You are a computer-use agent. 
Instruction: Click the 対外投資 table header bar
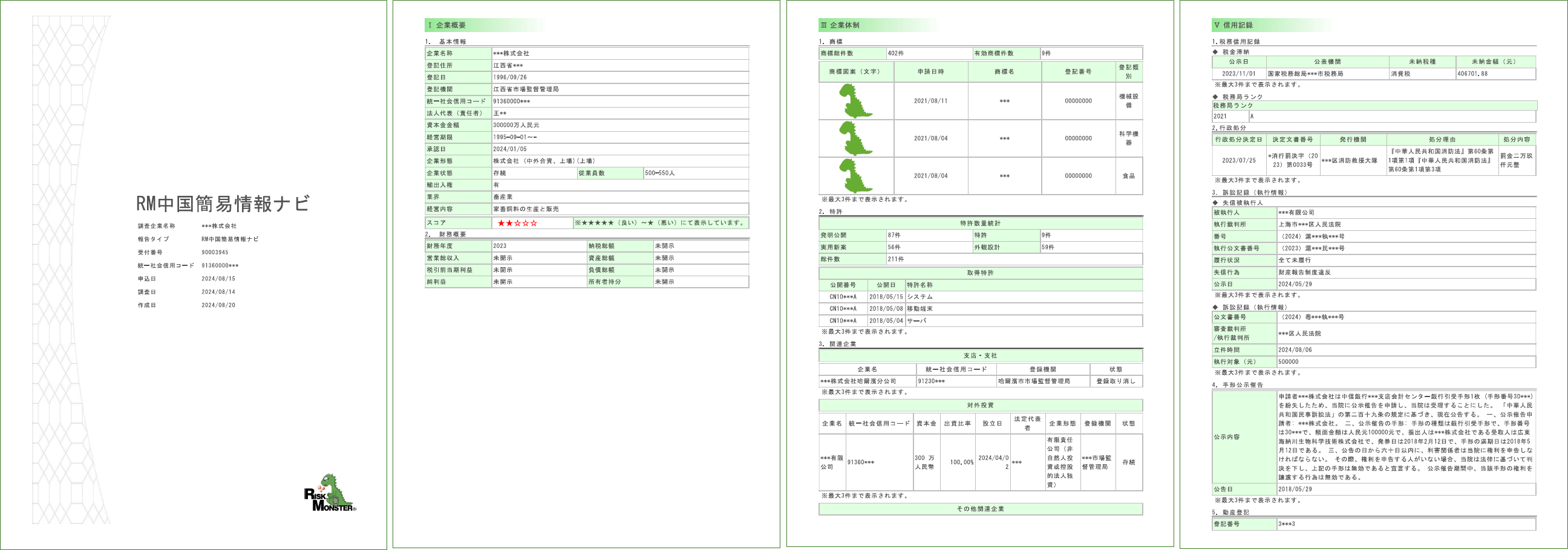coord(980,405)
